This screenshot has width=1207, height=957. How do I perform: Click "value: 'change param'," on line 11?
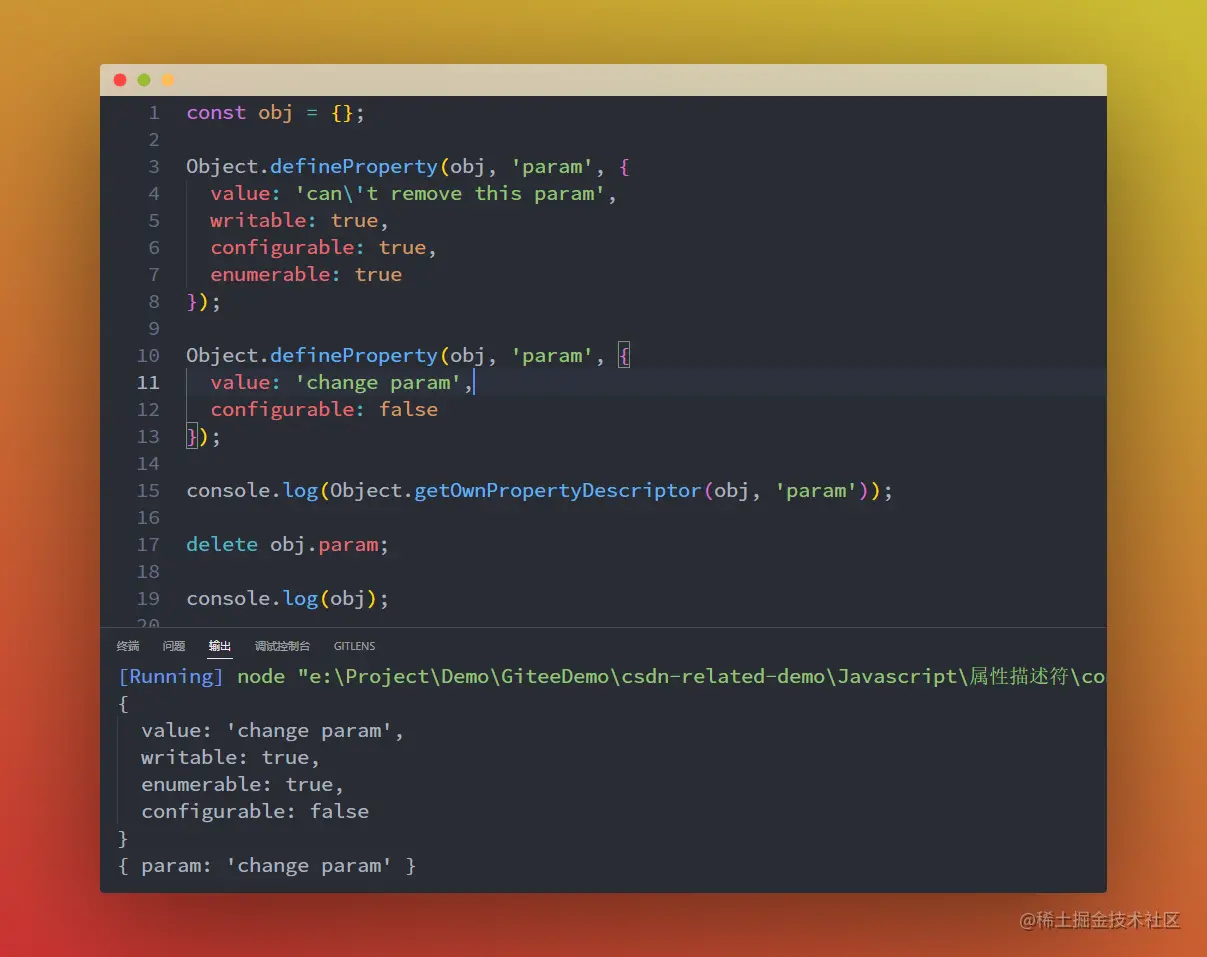[x=340, y=383]
